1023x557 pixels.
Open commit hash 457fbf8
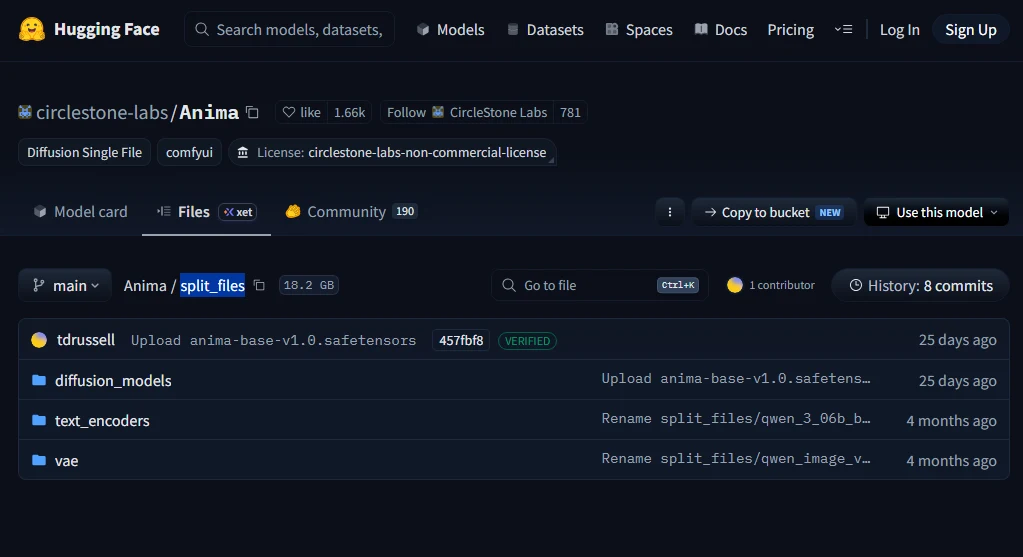[461, 340]
